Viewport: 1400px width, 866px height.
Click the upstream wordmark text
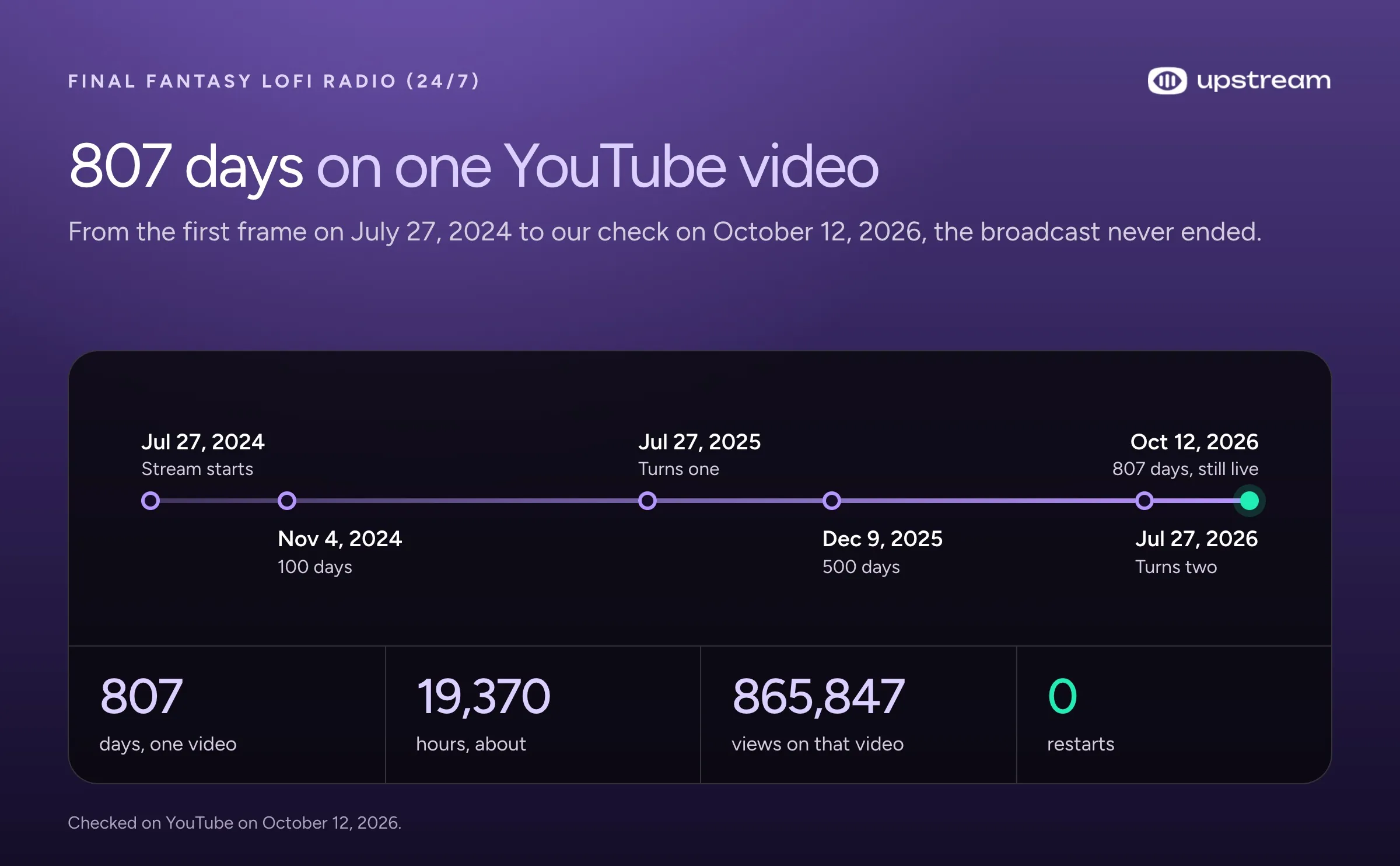pyautogui.click(x=1263, y=81)
